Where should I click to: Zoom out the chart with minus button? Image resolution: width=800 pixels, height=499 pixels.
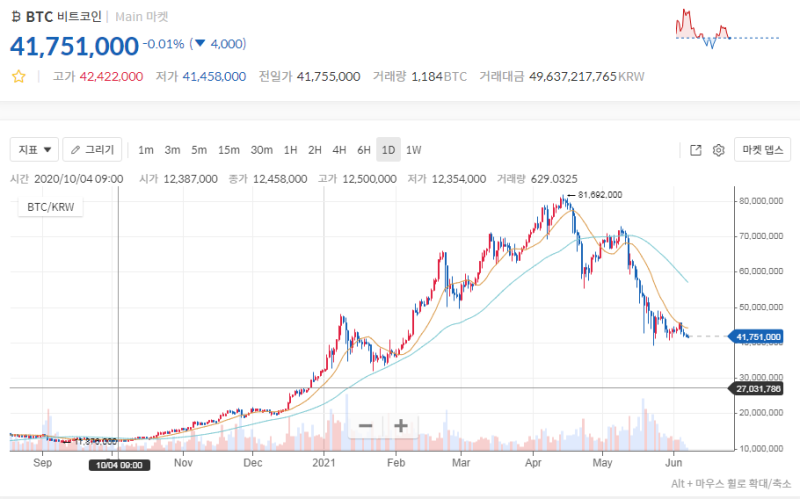click(365, 426)
